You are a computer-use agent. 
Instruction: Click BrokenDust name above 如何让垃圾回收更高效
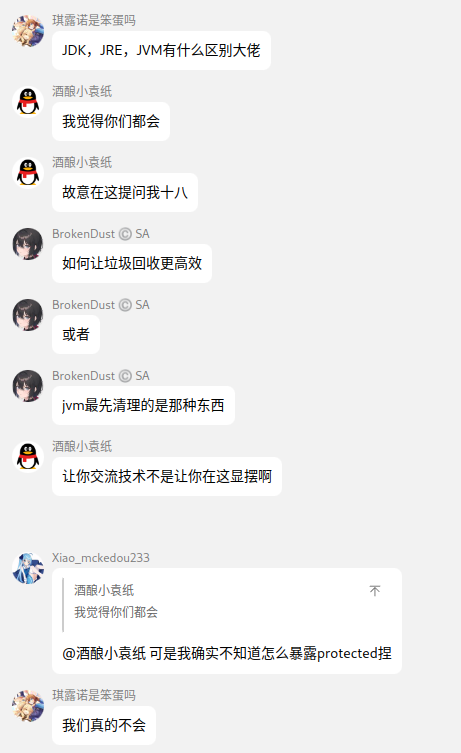(84, 234)
